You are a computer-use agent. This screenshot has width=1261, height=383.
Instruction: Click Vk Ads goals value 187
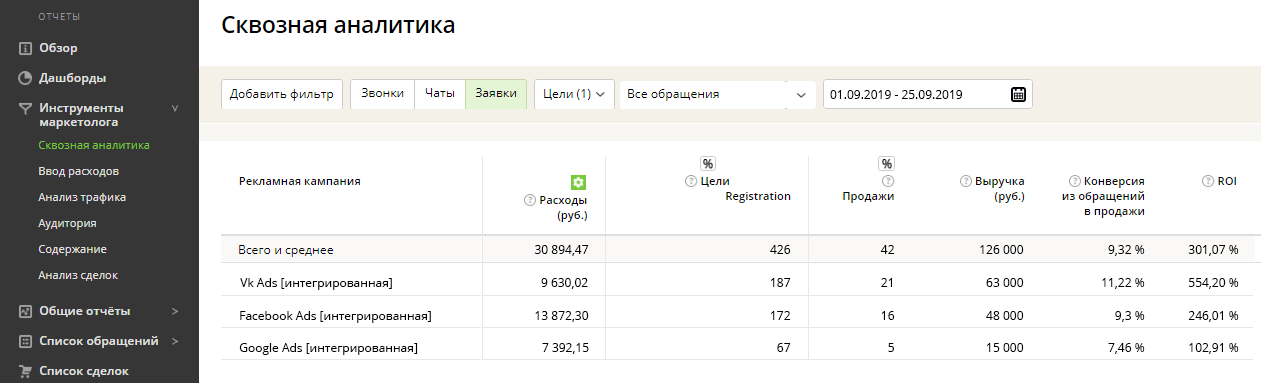point(781,283)
